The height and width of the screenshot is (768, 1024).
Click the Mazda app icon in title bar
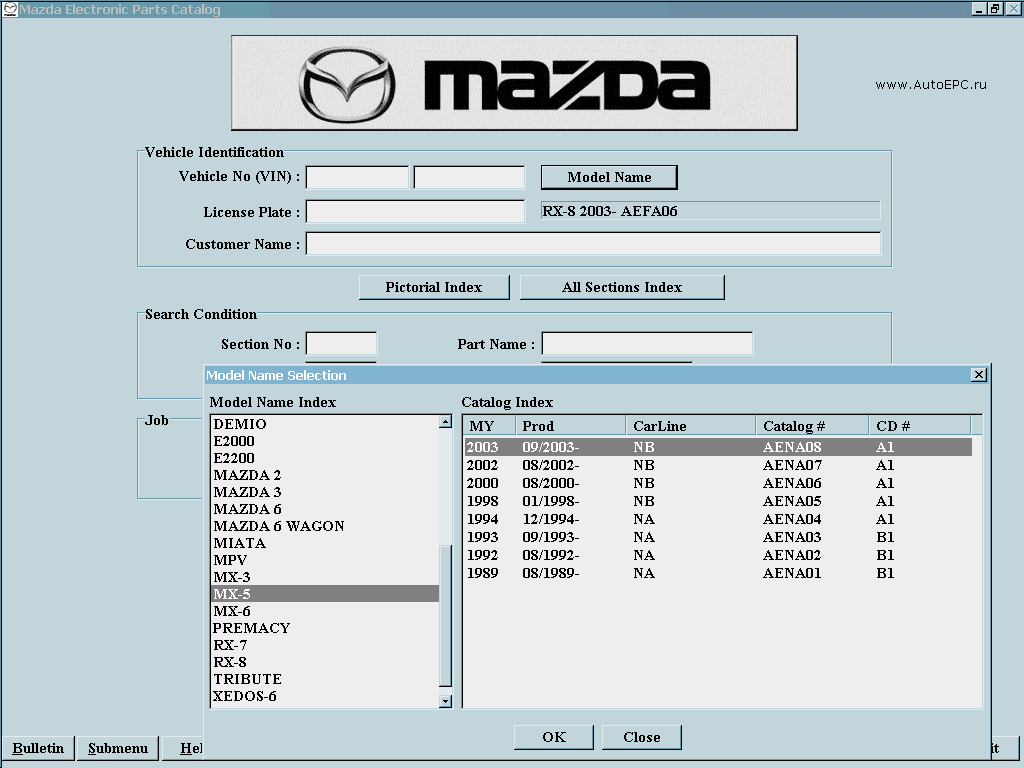10,9
